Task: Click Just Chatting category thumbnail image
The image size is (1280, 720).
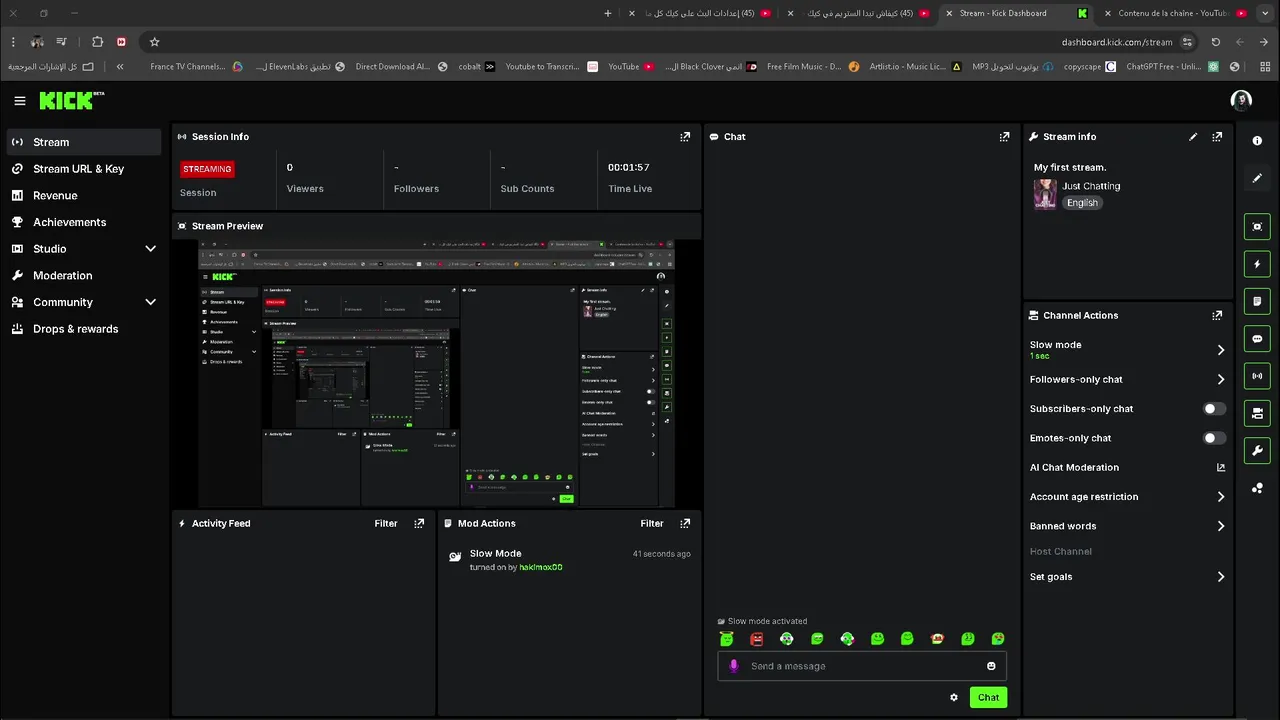Action: point(1045,194)
